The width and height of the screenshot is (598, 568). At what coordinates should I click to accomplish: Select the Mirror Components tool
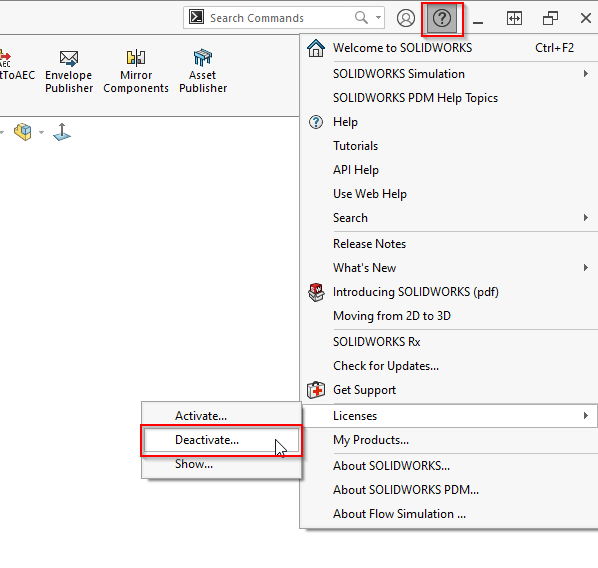(x=136, y=71)
